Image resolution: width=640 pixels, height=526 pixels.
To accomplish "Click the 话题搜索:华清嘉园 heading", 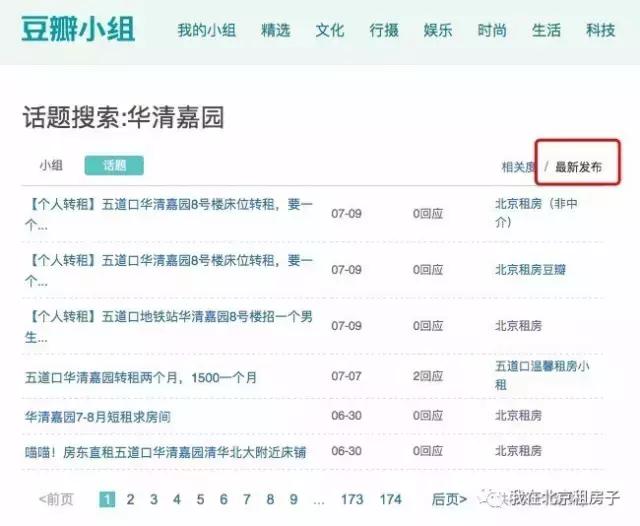I will pyautogui.click(x=123, y=117).
